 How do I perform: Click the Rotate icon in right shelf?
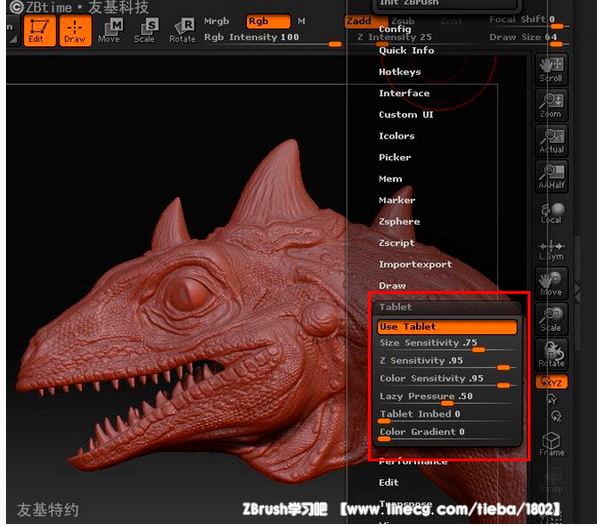551,354
